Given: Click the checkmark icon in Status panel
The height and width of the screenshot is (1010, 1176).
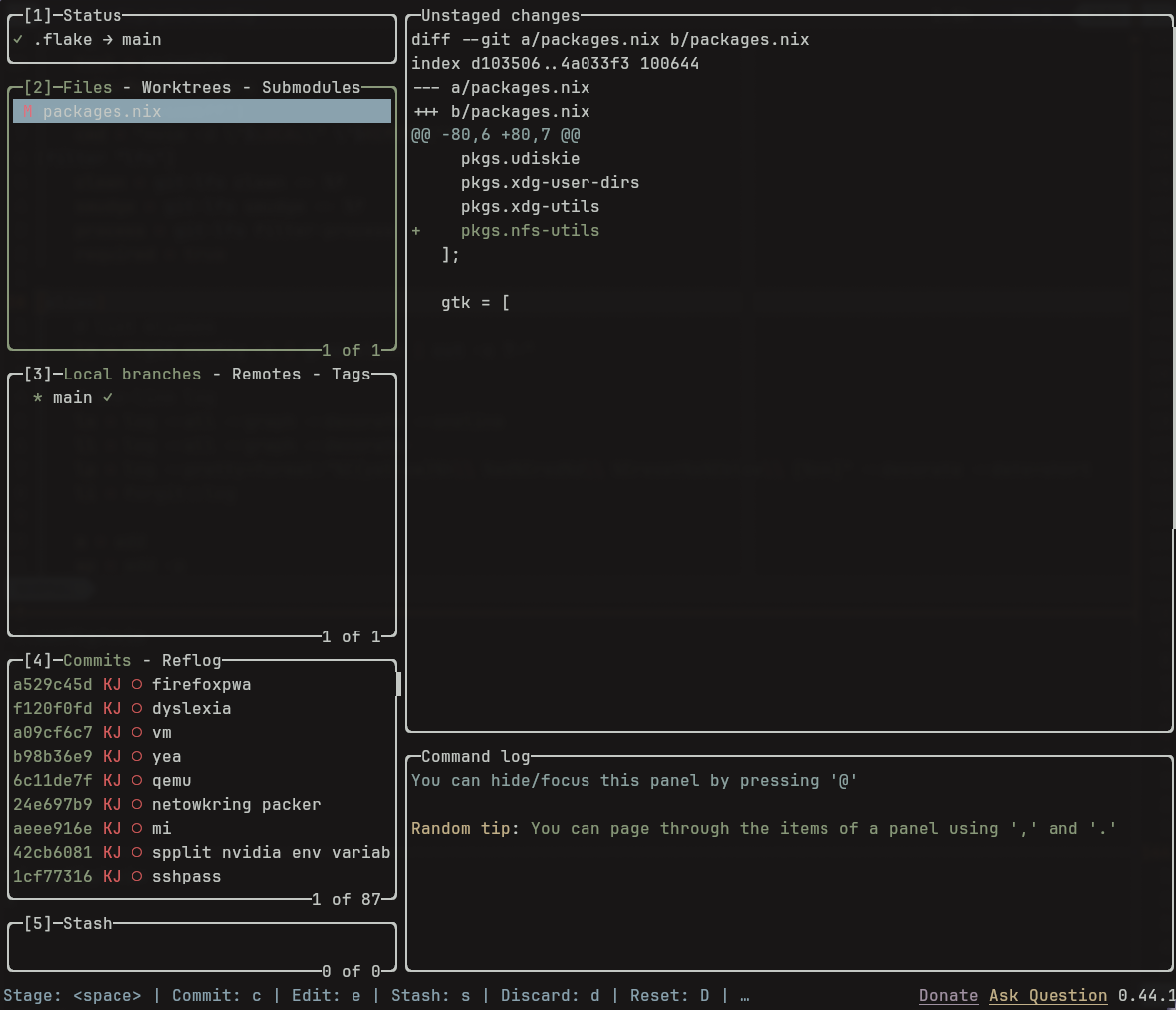Looking at the screenshot, I should pos(18,39).
